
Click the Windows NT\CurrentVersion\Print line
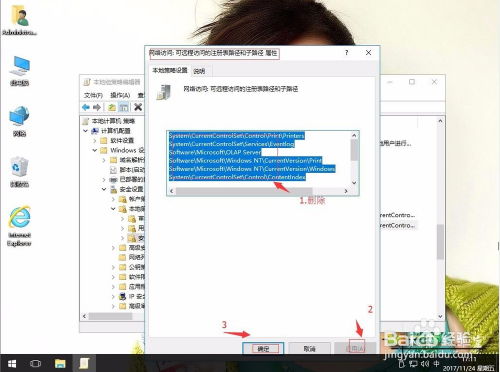click(x=245, y=161)
